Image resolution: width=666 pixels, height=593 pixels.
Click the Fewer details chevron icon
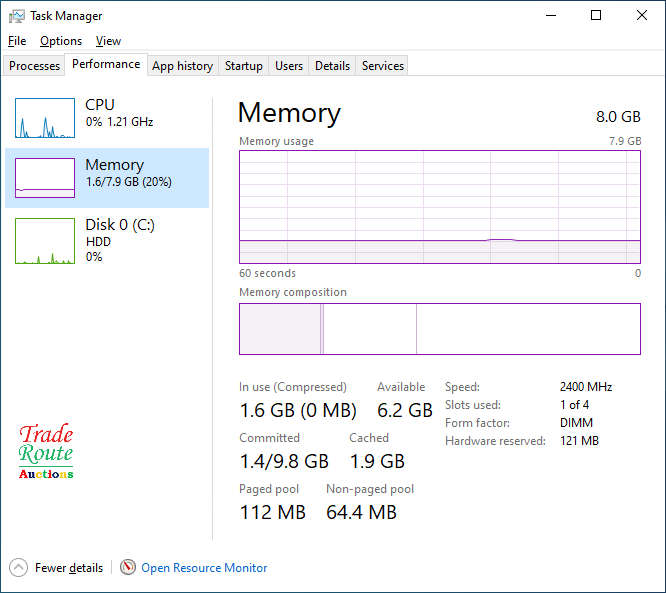click(x=18, y=568)
